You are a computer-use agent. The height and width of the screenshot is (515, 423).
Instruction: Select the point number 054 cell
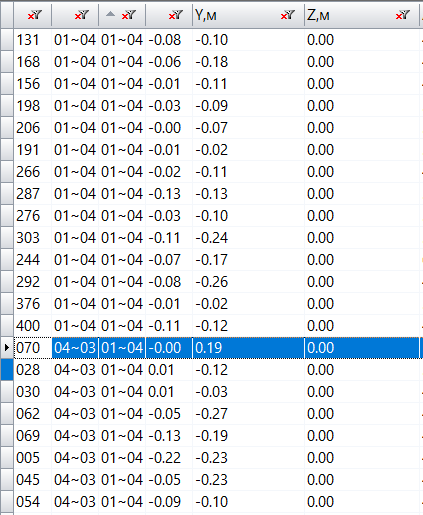pos(33,502)
